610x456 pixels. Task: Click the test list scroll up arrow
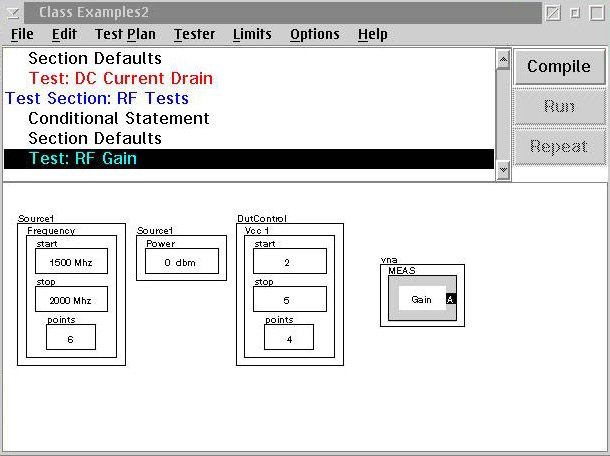[503, 60]
